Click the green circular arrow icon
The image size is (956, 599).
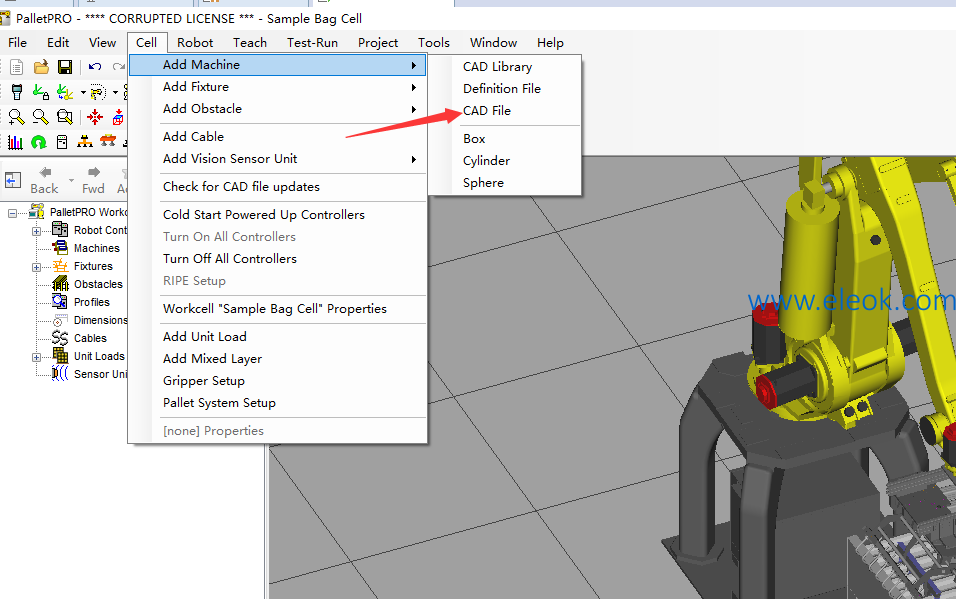38,142
